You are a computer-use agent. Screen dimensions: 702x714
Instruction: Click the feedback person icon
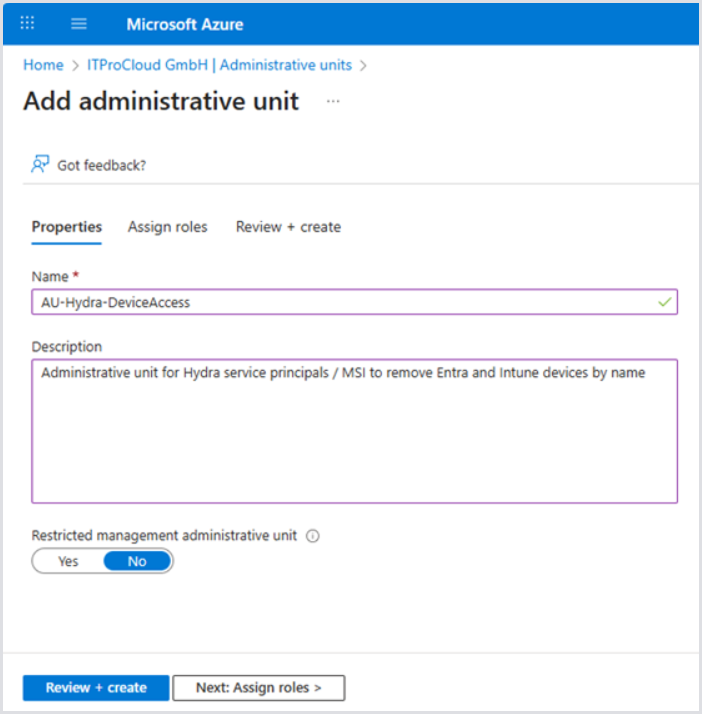pyautogui.click(x=40, y=164)
